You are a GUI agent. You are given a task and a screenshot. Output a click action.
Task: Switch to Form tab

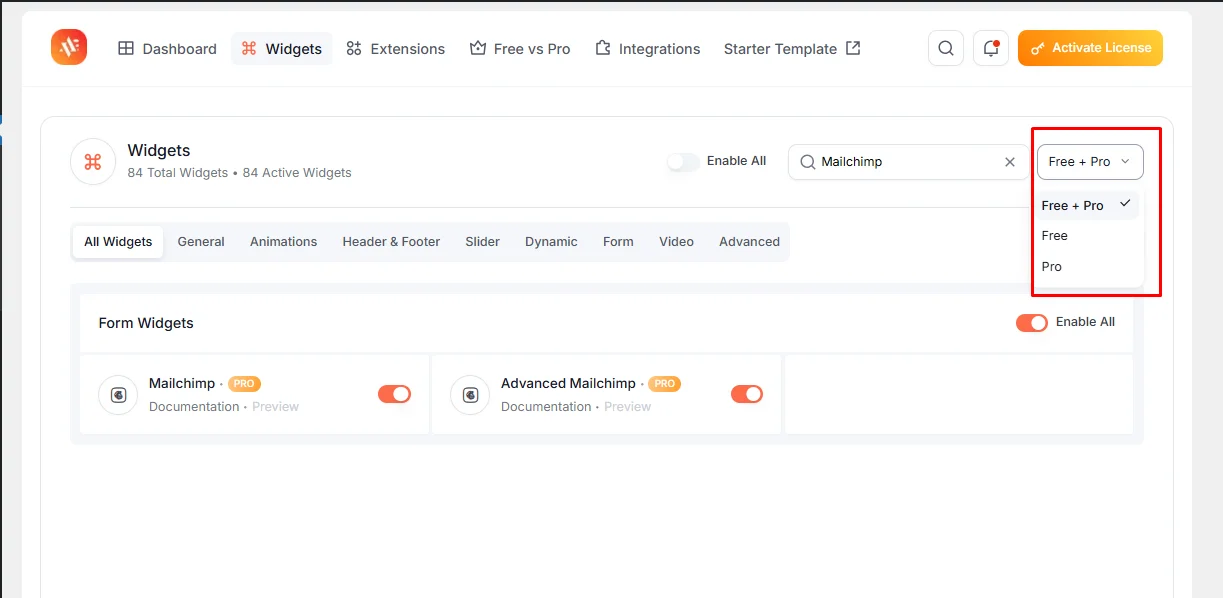coord(618,242)
